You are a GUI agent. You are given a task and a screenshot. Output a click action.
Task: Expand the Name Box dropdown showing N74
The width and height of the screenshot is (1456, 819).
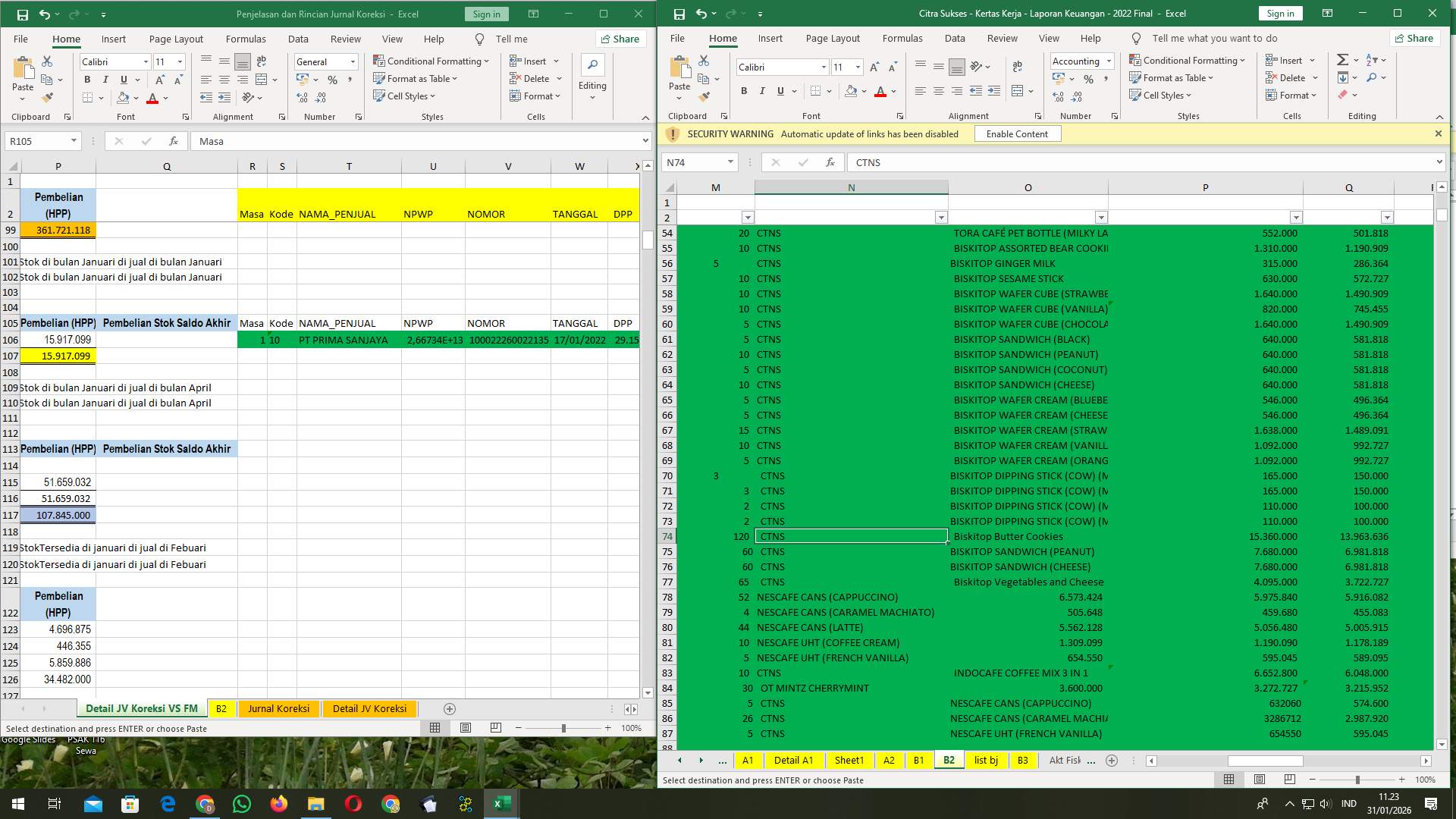click(x=732, y=162)
